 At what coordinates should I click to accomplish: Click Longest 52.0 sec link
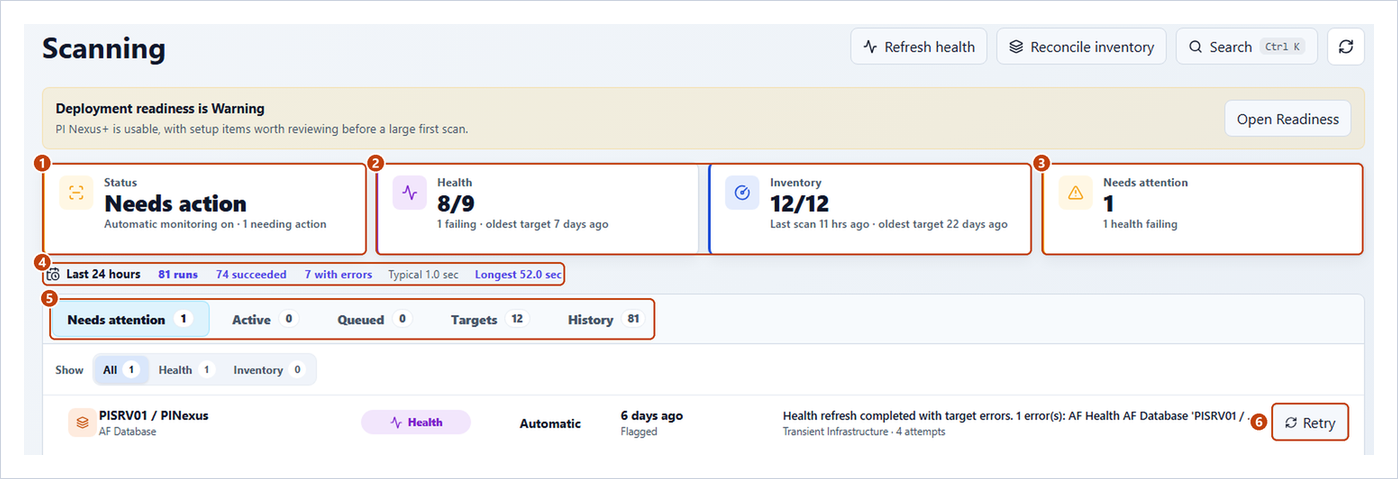tap(519, 274)
